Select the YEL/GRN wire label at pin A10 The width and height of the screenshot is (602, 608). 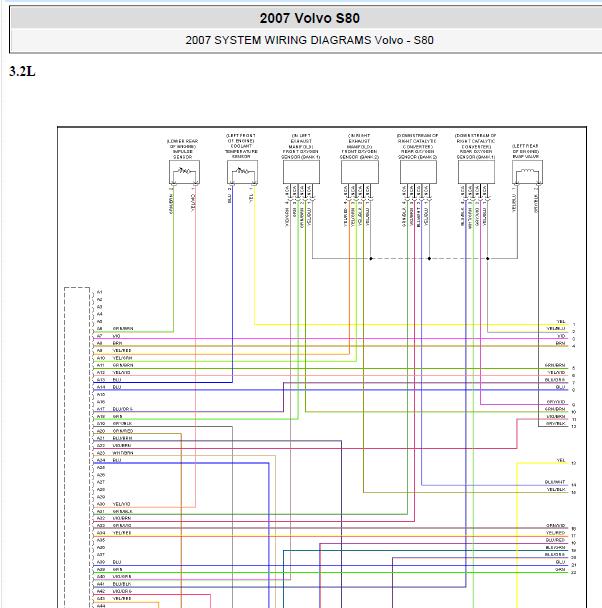click(x=122, y=358)
